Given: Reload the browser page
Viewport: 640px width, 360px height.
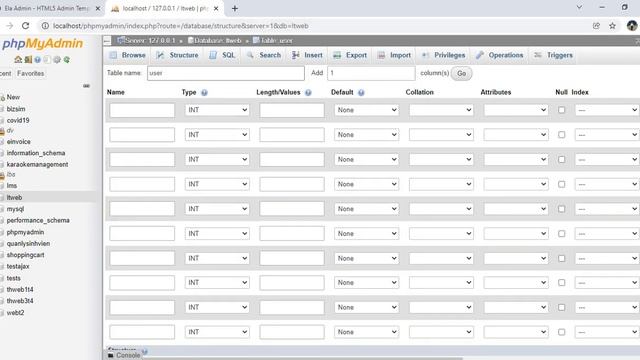Looking at the screenshot, I should point(25,26).
